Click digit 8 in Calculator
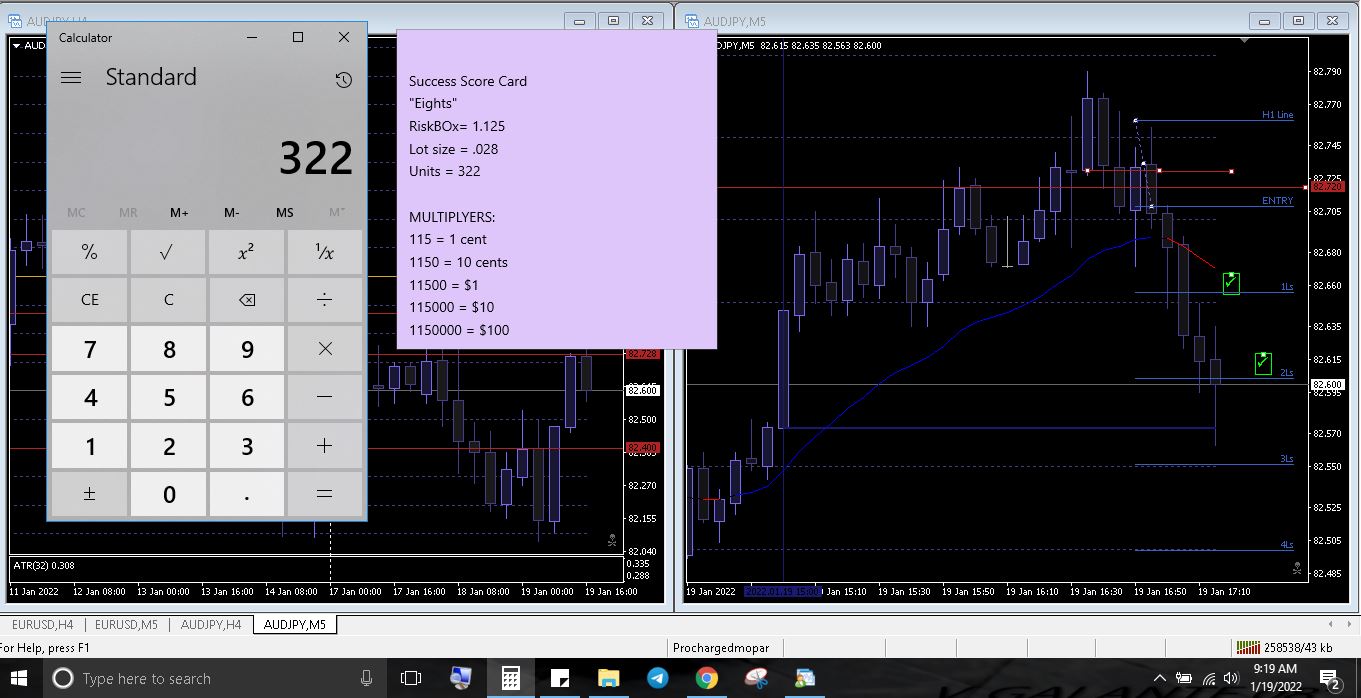Viewport: 1361px width, 698px height. pyautogui.click(x=168, y=348)
